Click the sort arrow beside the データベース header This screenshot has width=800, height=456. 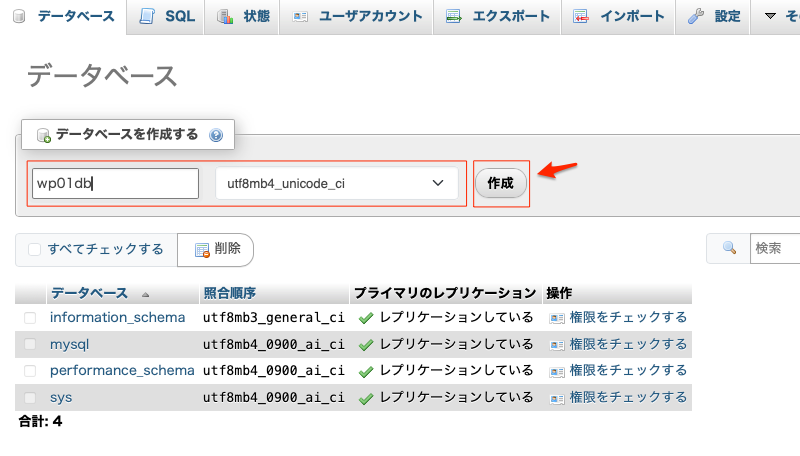click(x=147, y=294)
